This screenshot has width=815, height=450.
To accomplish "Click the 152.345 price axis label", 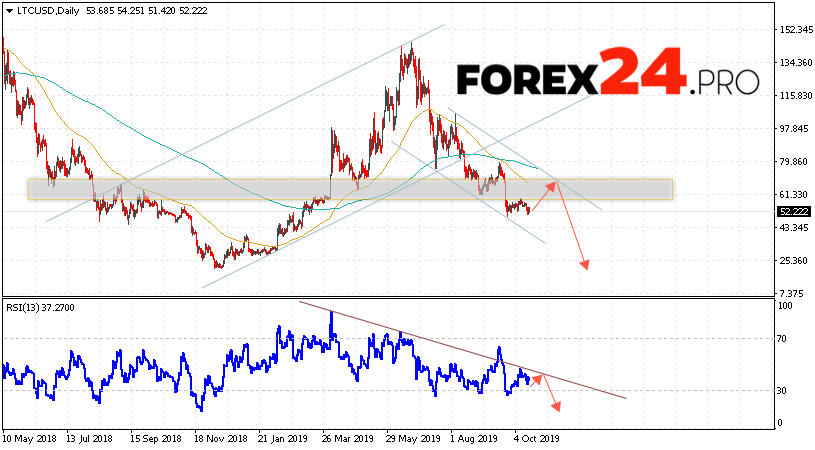I will pyautogui.click(x=794, y=30).
